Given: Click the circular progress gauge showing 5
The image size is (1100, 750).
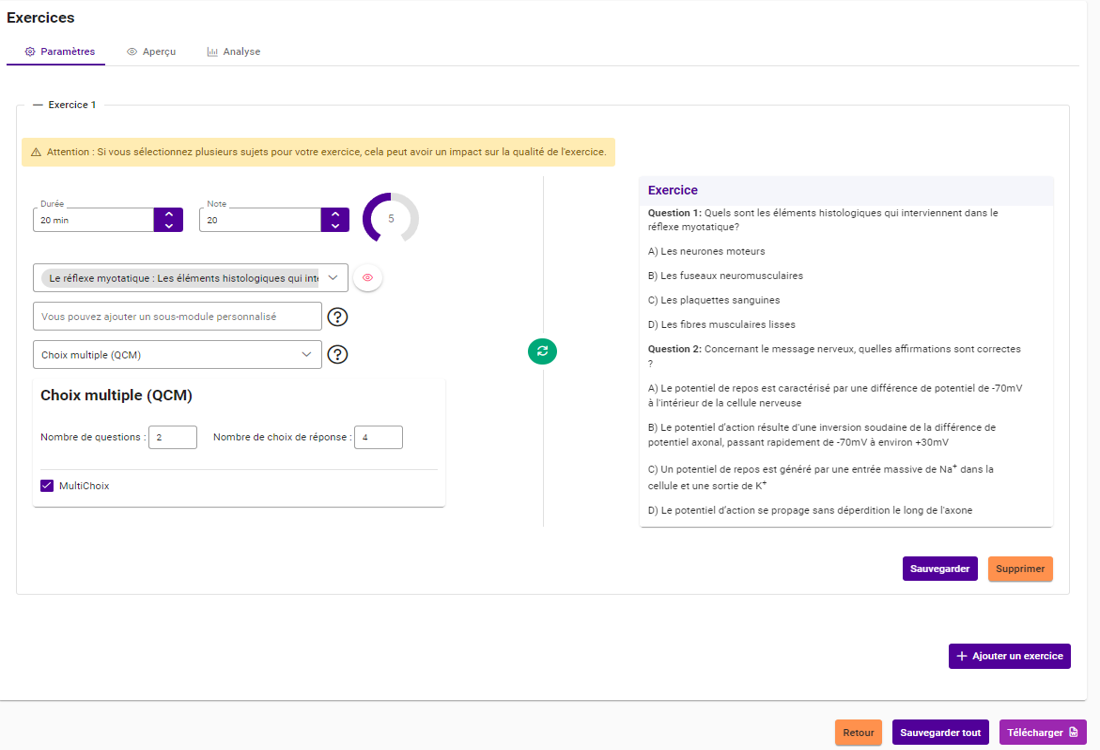Looking at the screenshot, I should [390, 218].
